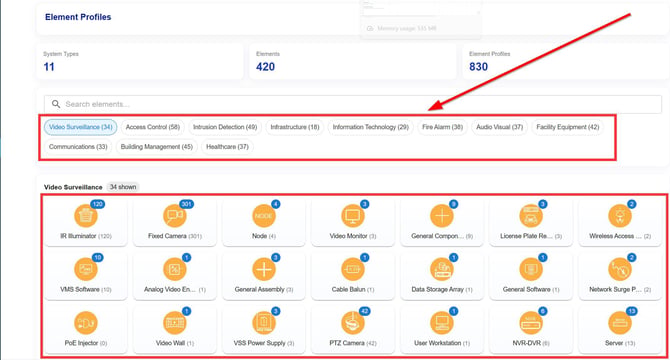Image resolution: width=670 pixels, height=360 pixels.
Task: Click the User Workstation (1) label
Action: click(x=442, y=343)
